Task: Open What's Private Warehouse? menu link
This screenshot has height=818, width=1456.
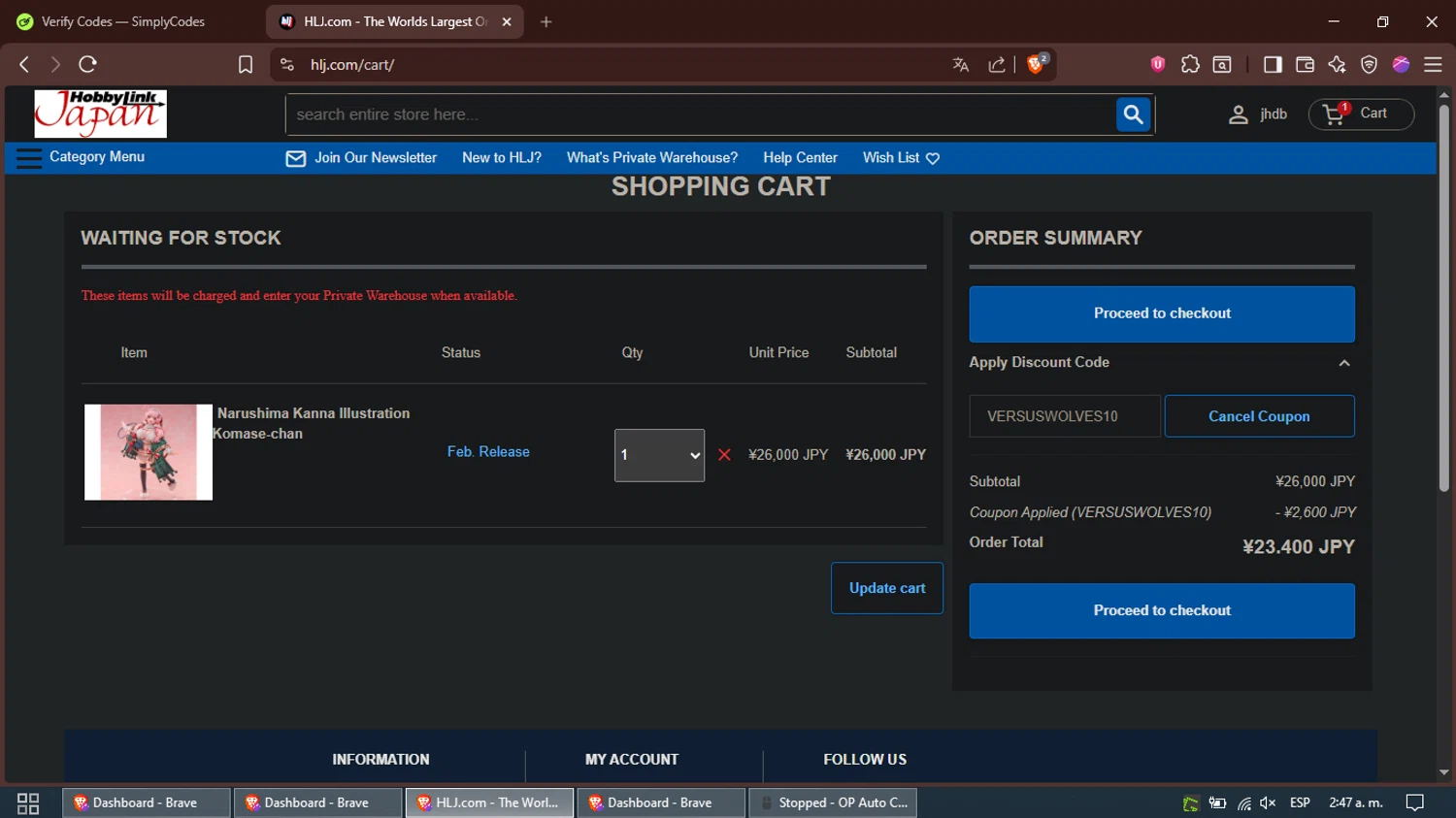Action: tap(652, 158)
